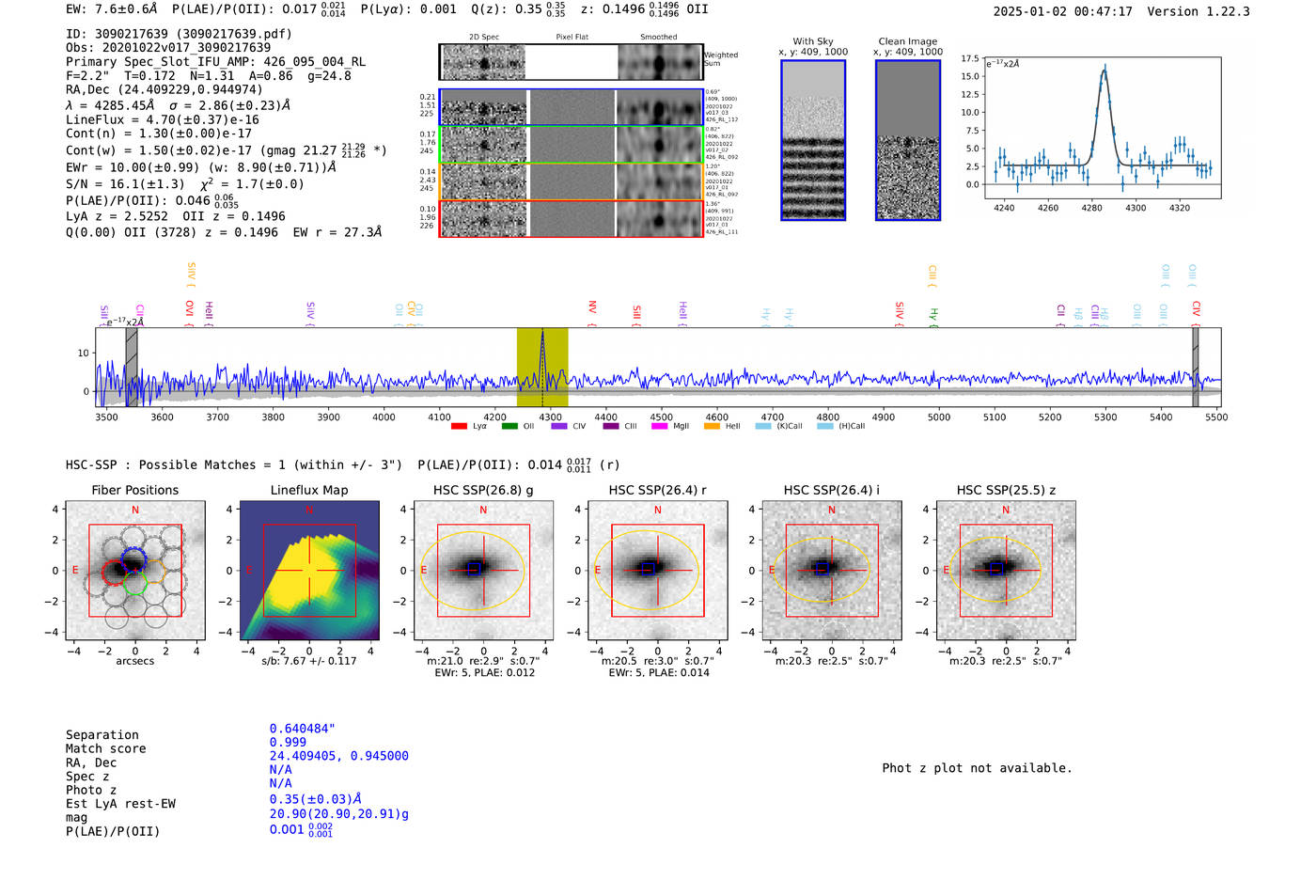Open the Fiber Positions panel
The width and height of the screenshot is (1316, 896).
point(135,571)
